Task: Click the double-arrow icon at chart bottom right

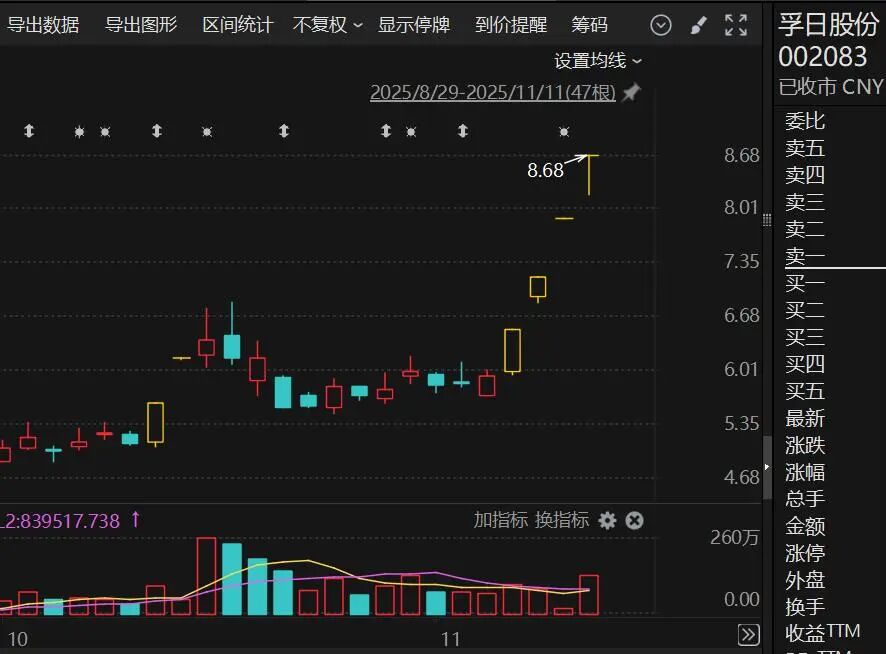Action: click(x=748, y=634)
